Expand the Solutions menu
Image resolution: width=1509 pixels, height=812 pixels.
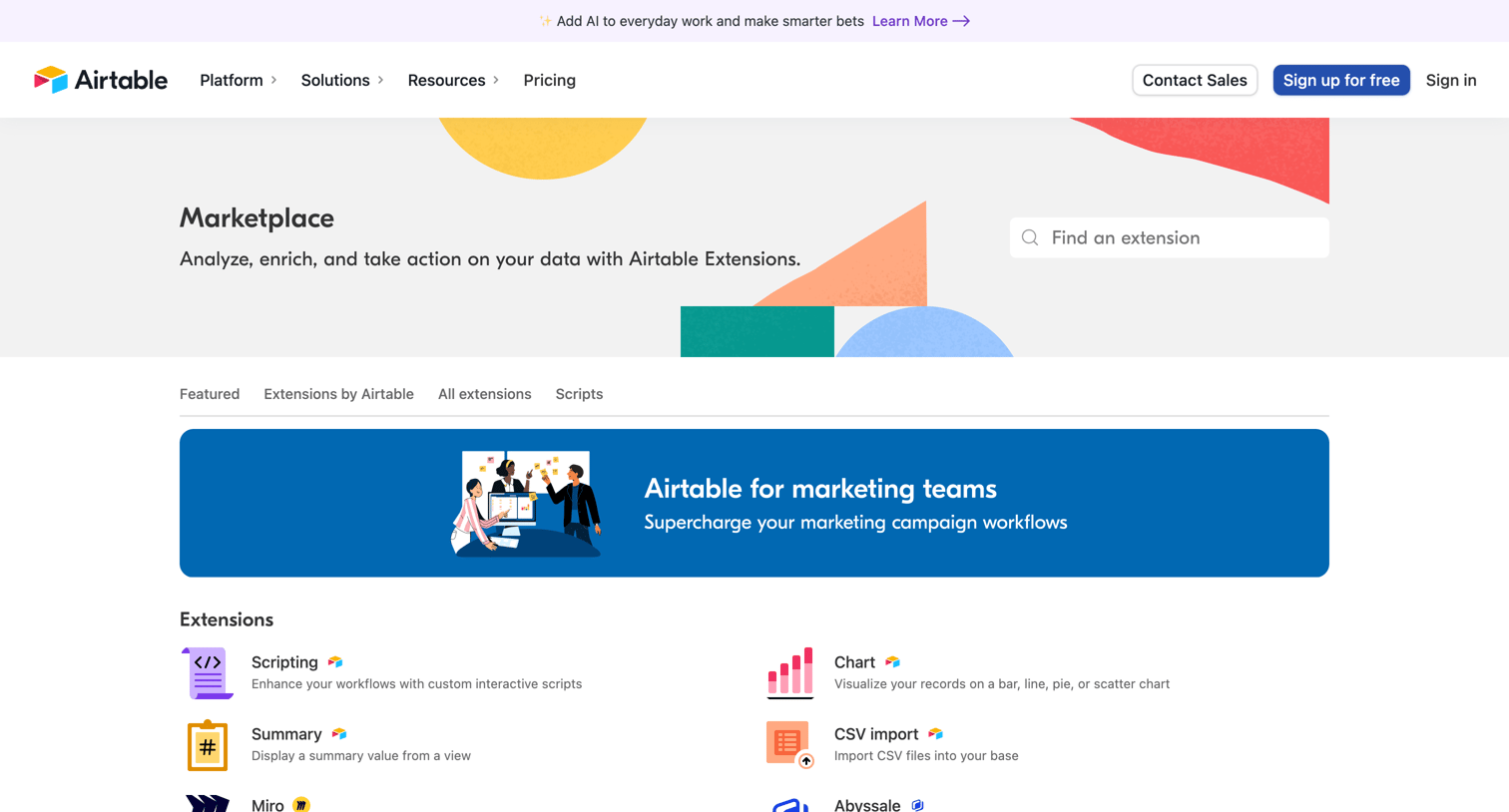click(x=342, y=80)
